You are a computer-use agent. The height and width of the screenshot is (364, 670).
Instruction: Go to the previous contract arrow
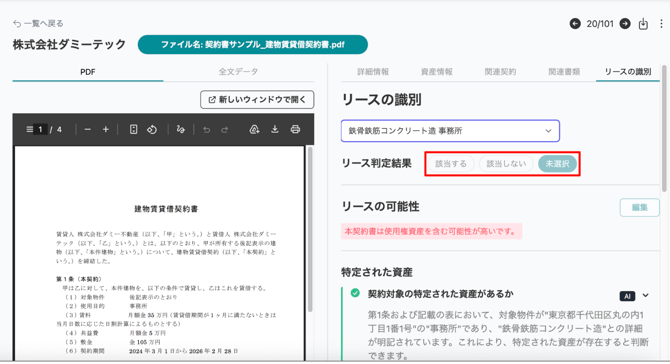[575, 23]
